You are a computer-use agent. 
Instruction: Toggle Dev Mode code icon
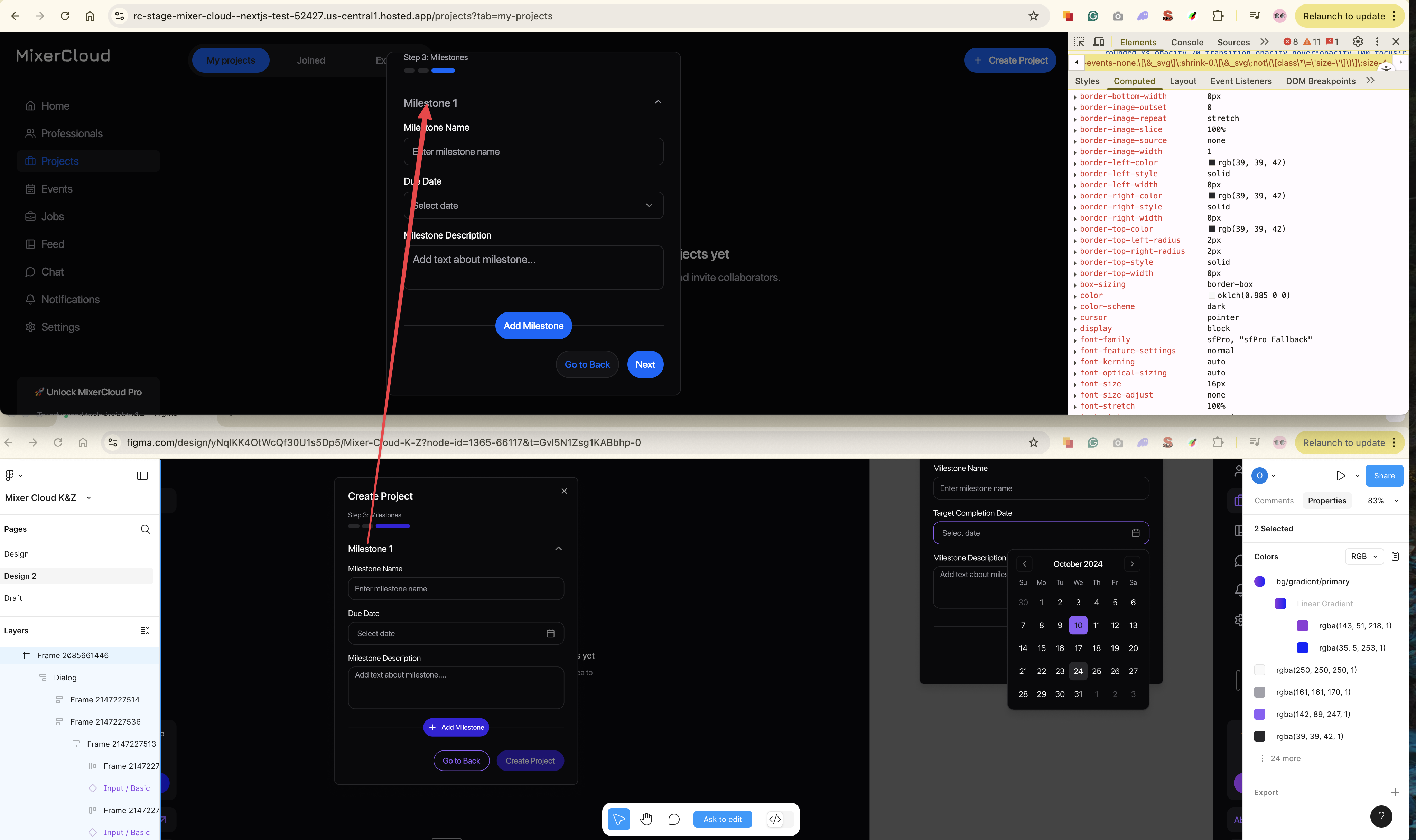tap(775, 819)
